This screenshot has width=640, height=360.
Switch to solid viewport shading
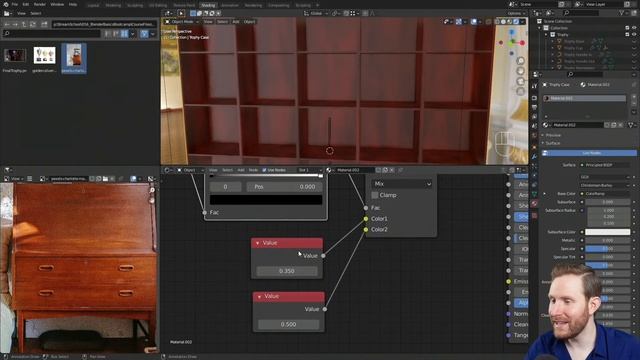click(503, 22)
